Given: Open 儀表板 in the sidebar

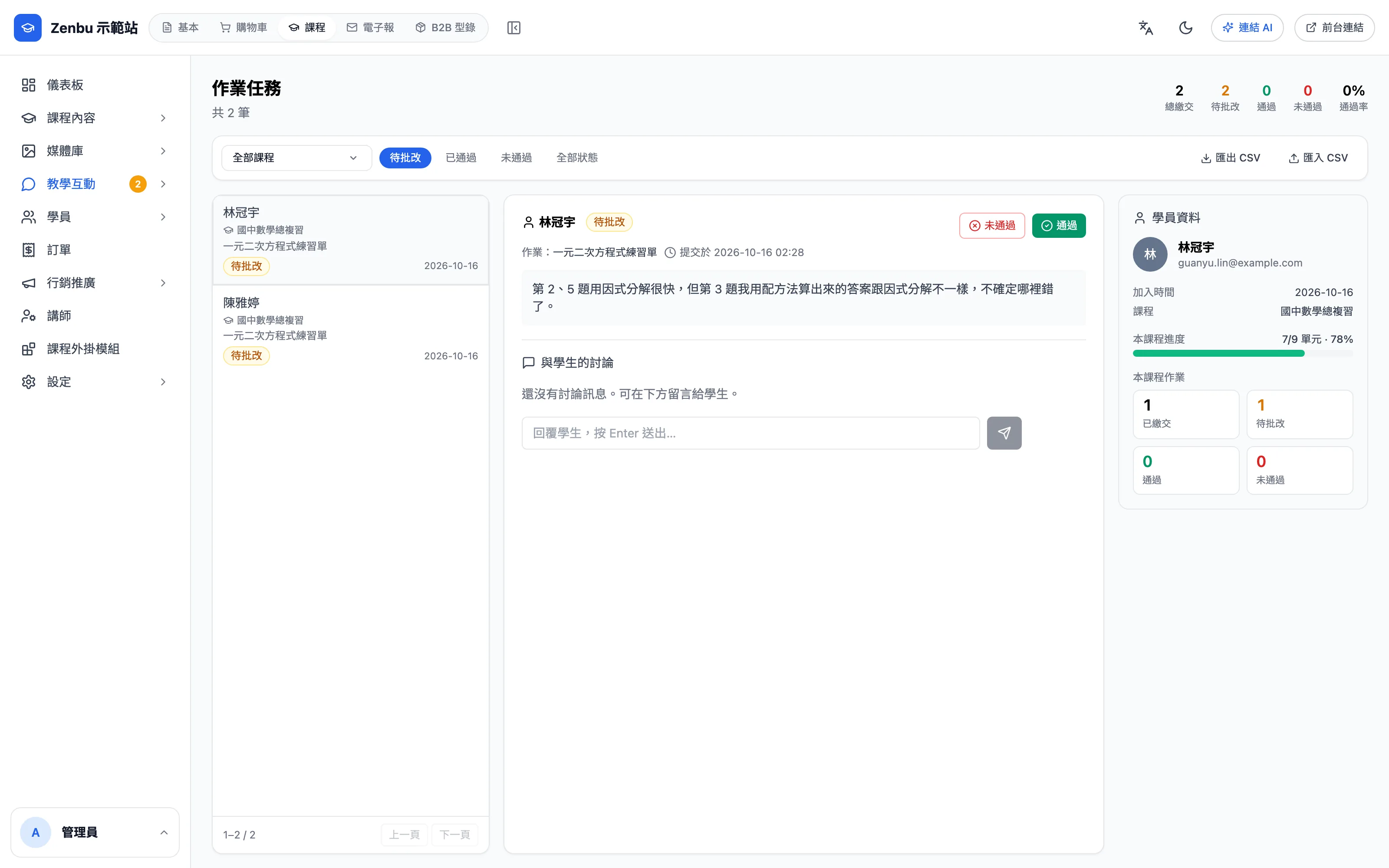Looking at the screenshot, I should pyautogui.click(x=95, y=85).
